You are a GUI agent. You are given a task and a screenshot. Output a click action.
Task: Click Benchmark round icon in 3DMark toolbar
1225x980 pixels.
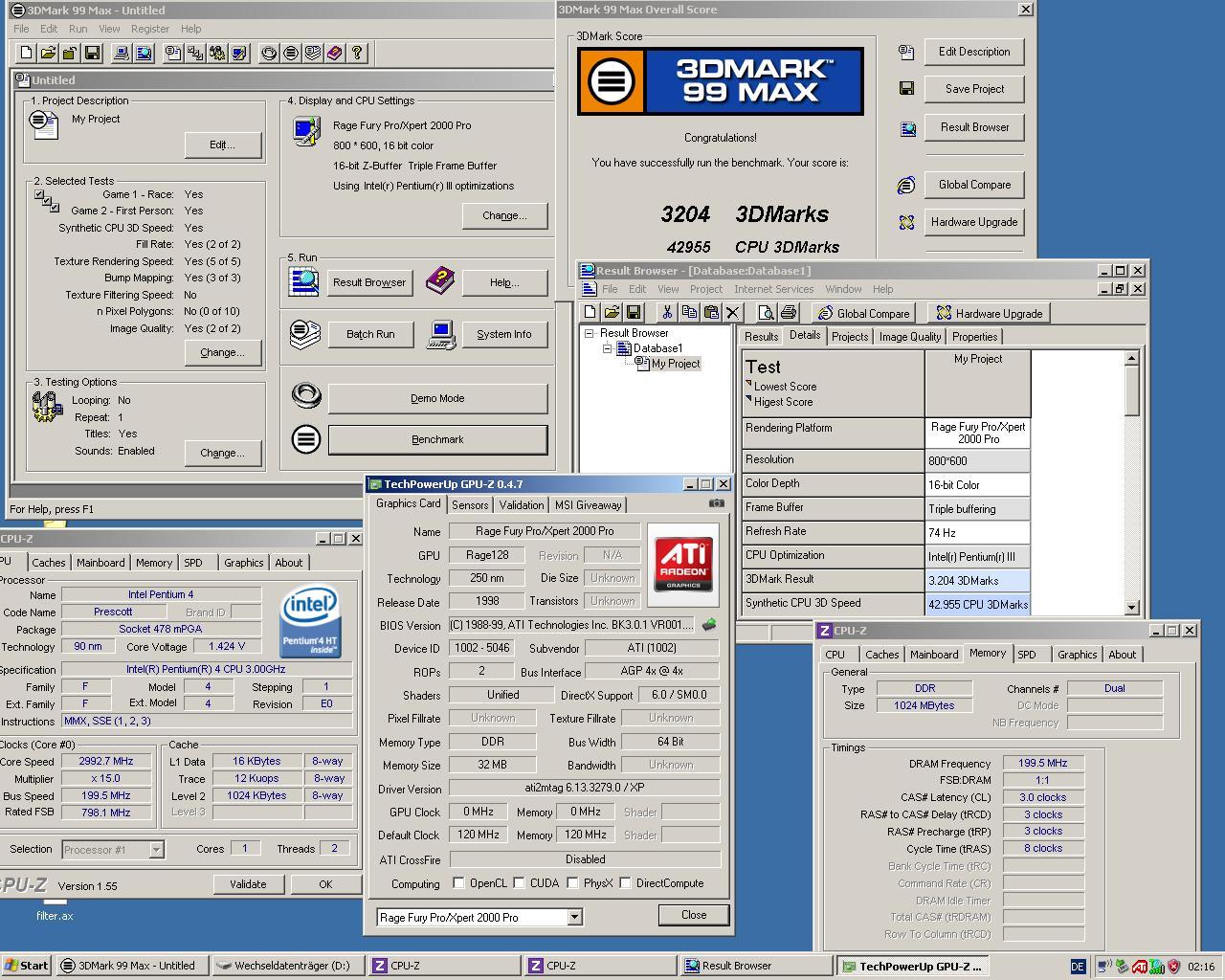(x=291, y=54)
